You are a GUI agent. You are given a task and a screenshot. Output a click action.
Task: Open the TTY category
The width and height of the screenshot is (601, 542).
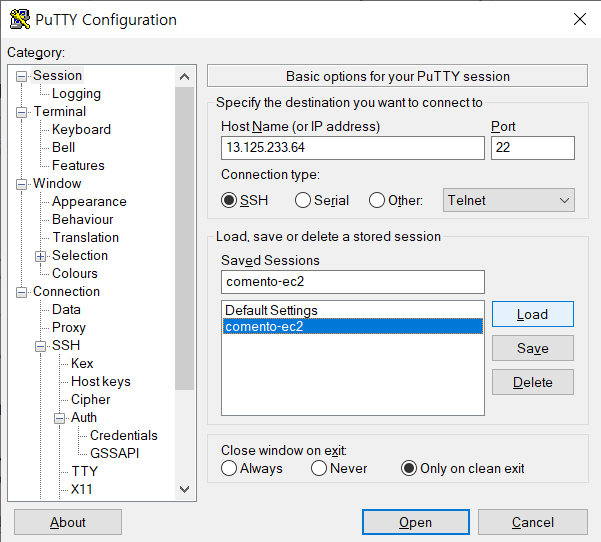pyautogui.click(x=85, y=471)
